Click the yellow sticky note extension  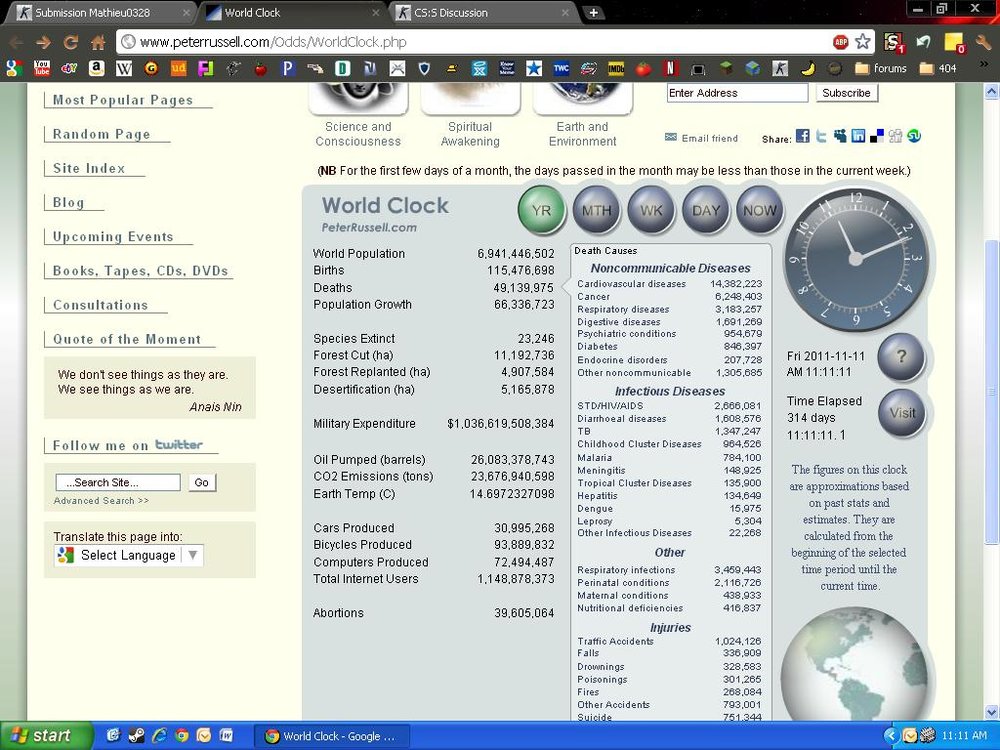tap(954, 42)
